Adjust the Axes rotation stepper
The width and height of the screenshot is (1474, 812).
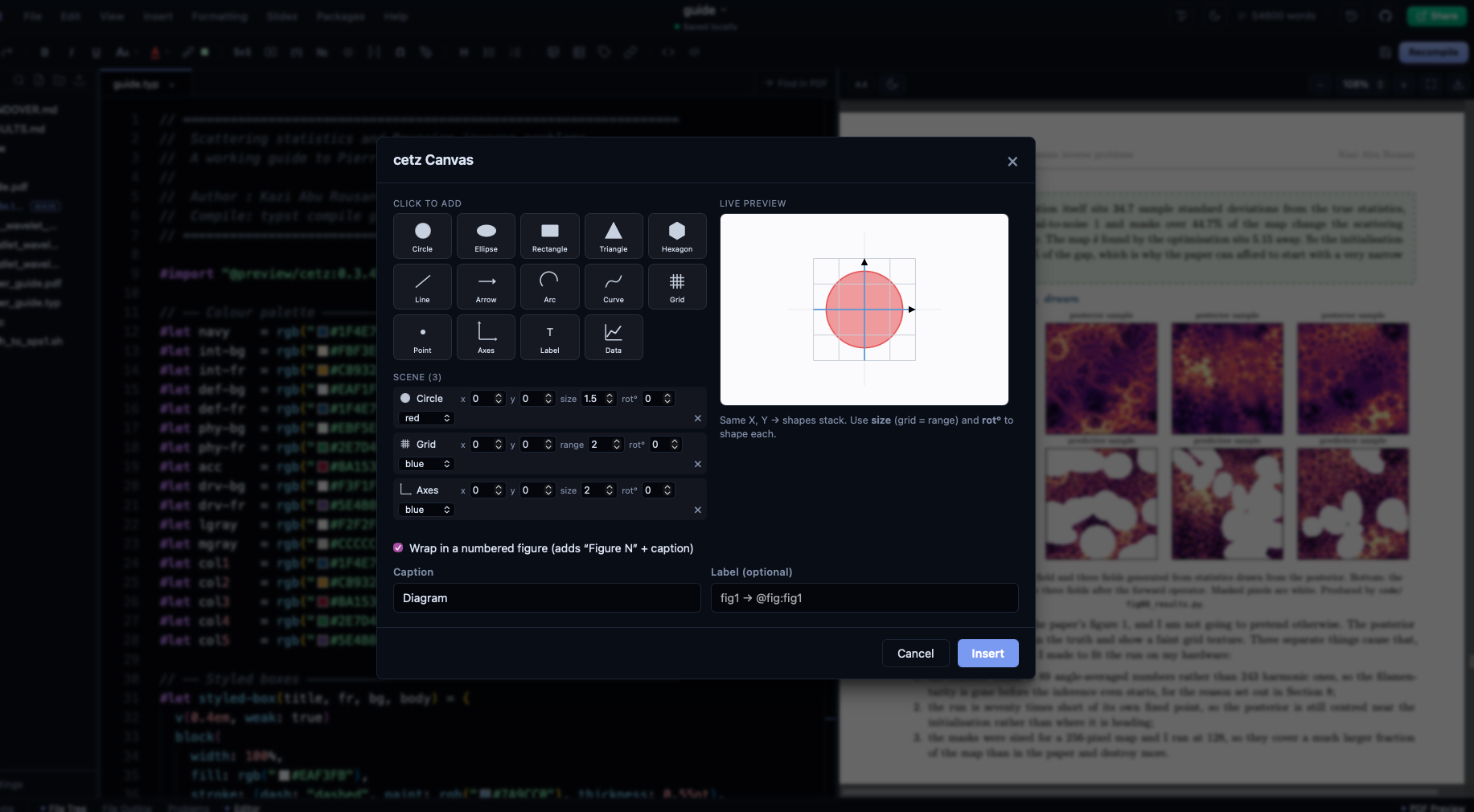(x=667, y=490)
